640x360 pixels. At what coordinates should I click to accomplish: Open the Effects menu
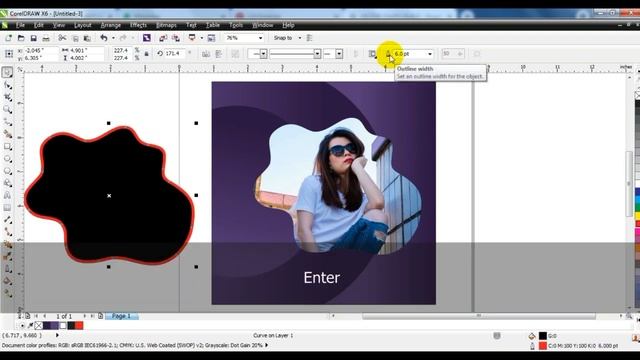138,25
